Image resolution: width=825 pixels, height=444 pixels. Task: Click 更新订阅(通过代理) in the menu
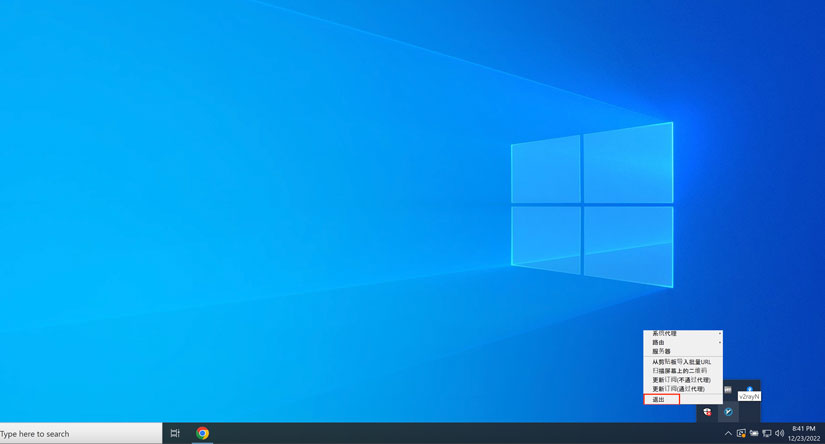pyautogui.click(x=681, y=389)
